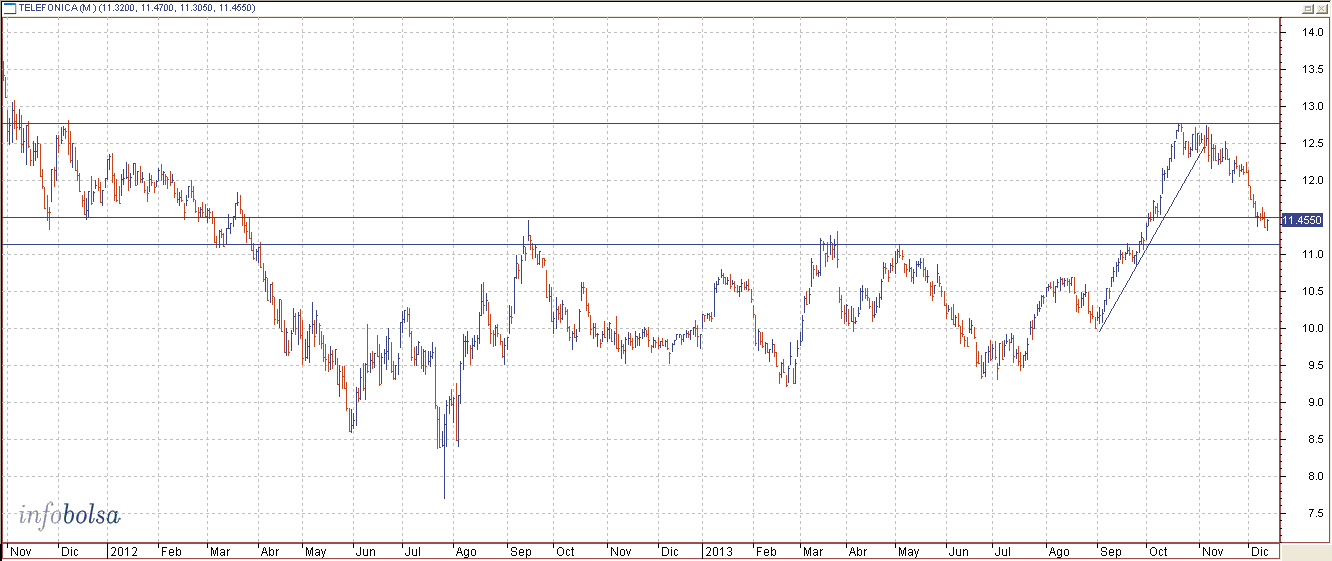Click the chart window icon beside TELEFONICA title

(x=11, y=8)
